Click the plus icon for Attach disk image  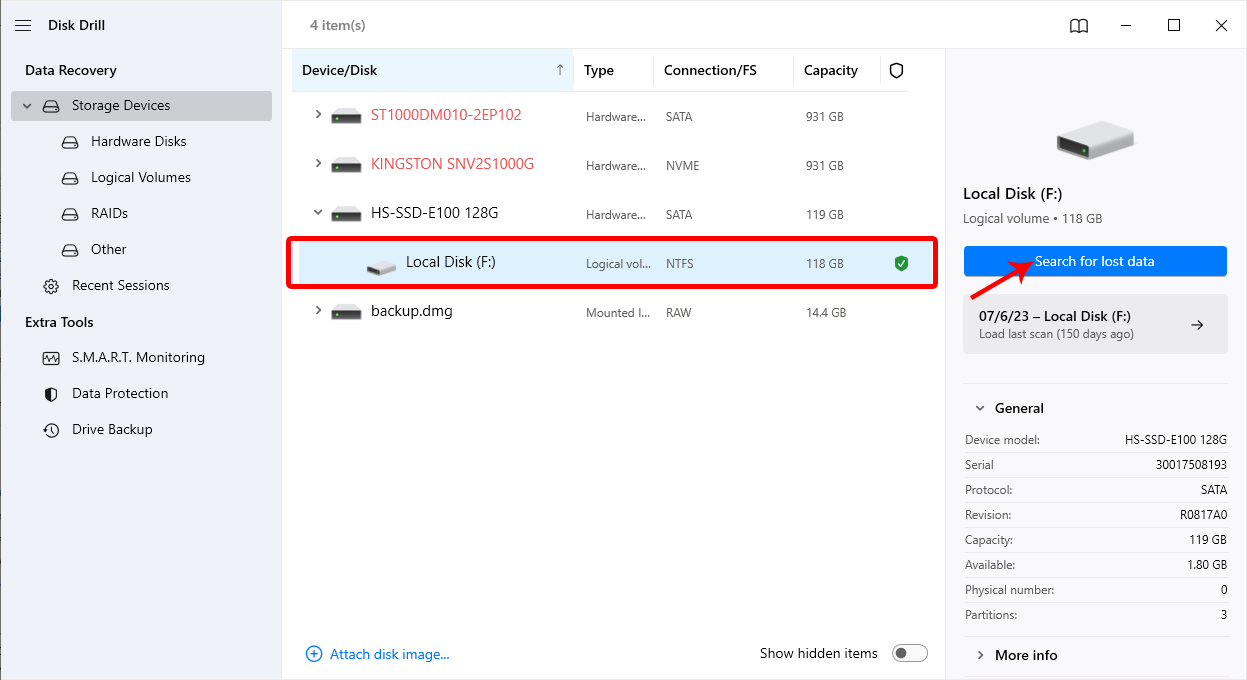(x=314, y=654)
